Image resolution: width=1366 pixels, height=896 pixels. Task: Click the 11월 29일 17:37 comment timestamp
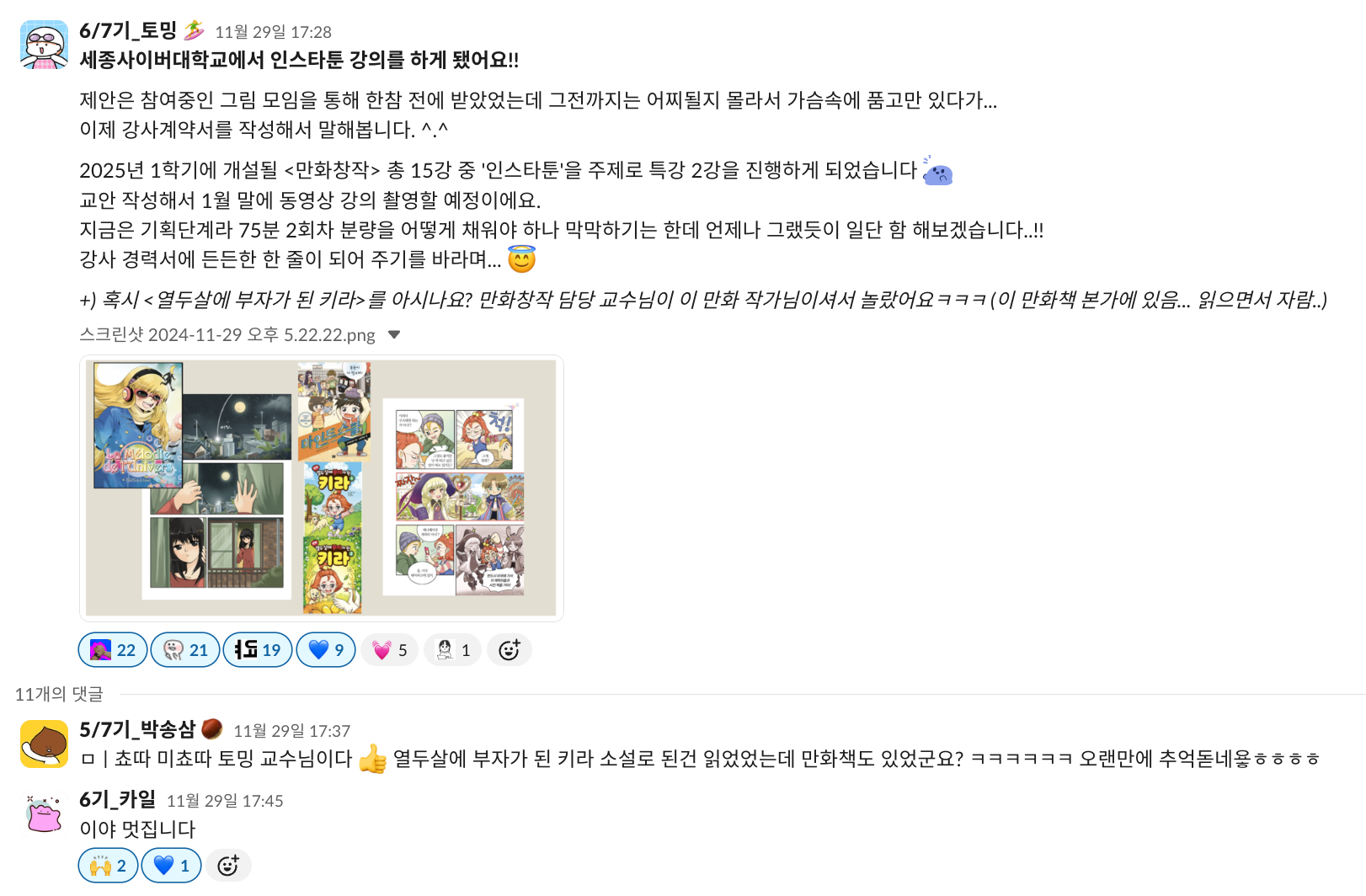[291, 731]
